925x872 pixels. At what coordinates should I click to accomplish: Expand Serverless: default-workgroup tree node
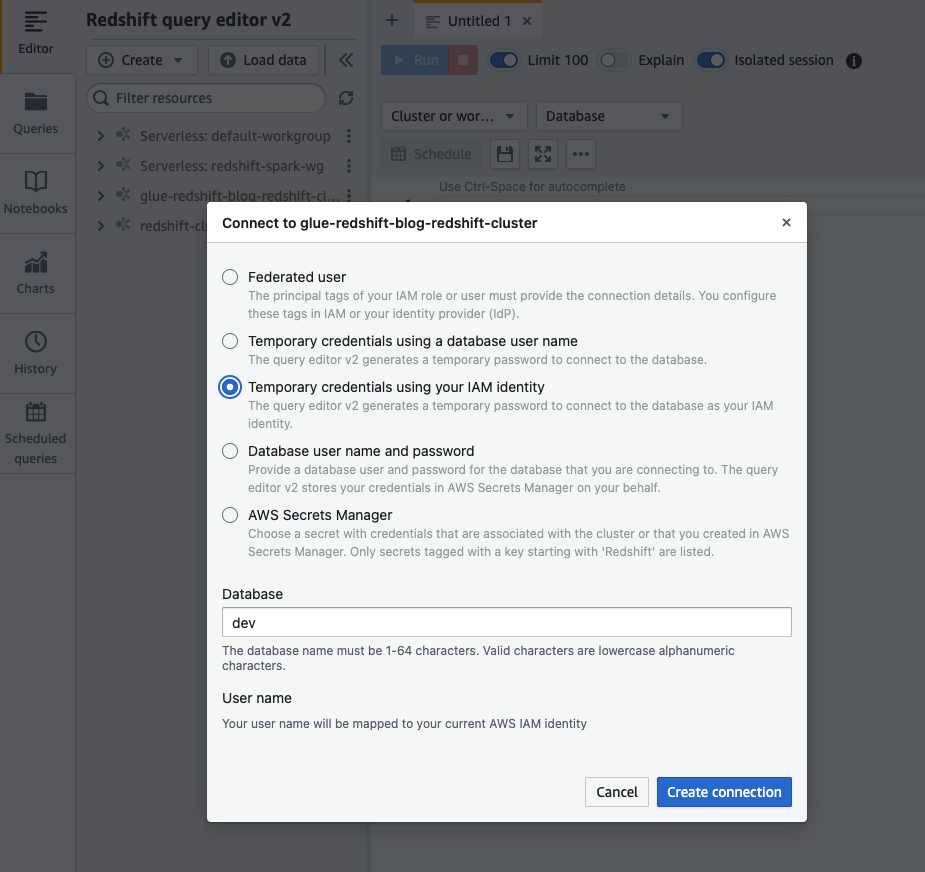(101, 136)
